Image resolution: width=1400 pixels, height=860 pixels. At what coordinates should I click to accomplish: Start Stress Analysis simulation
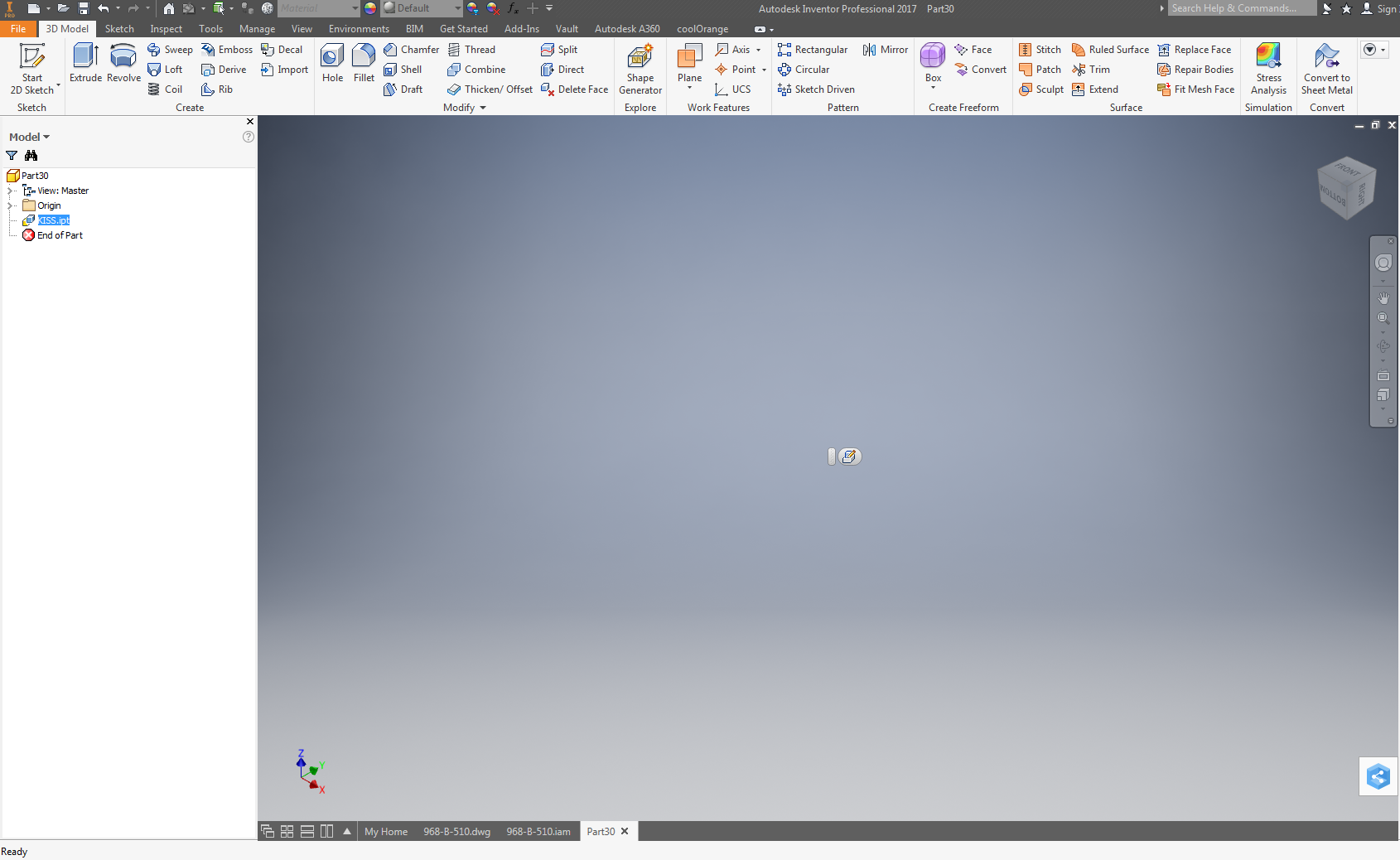coord(1268,69)
